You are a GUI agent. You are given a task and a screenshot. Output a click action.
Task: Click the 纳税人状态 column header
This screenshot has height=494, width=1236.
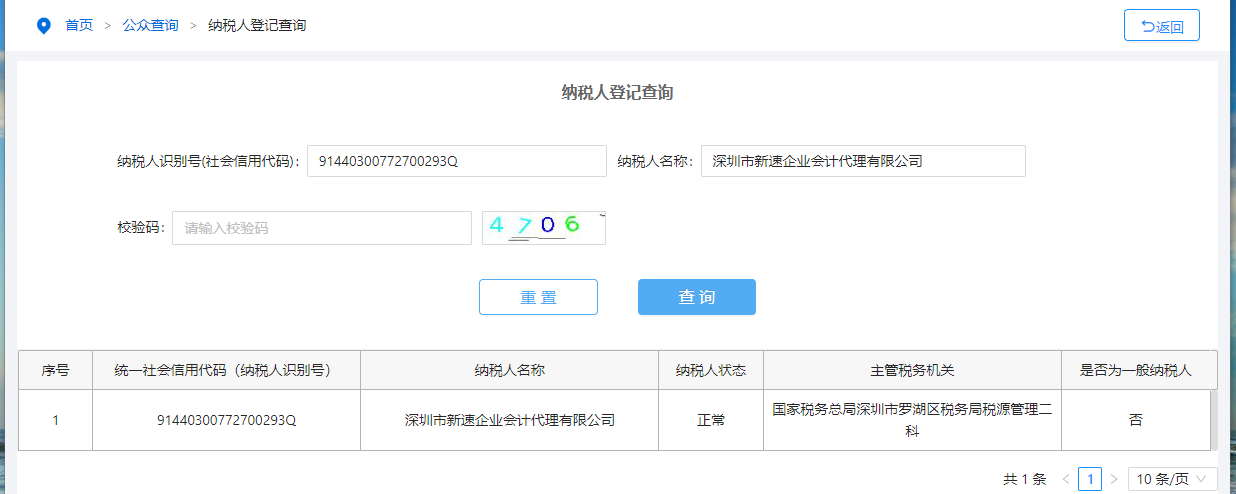coord(710,370)
